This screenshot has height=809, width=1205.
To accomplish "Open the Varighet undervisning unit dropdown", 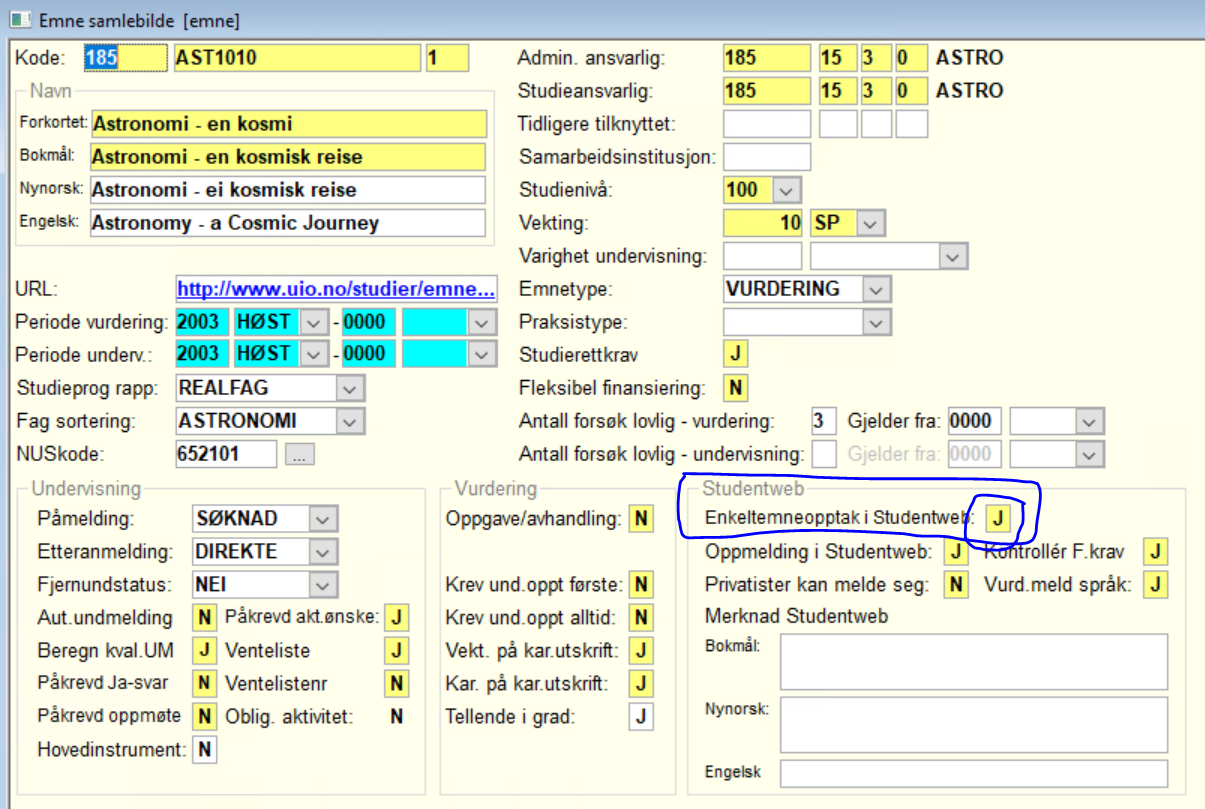I will coord(953,256).
